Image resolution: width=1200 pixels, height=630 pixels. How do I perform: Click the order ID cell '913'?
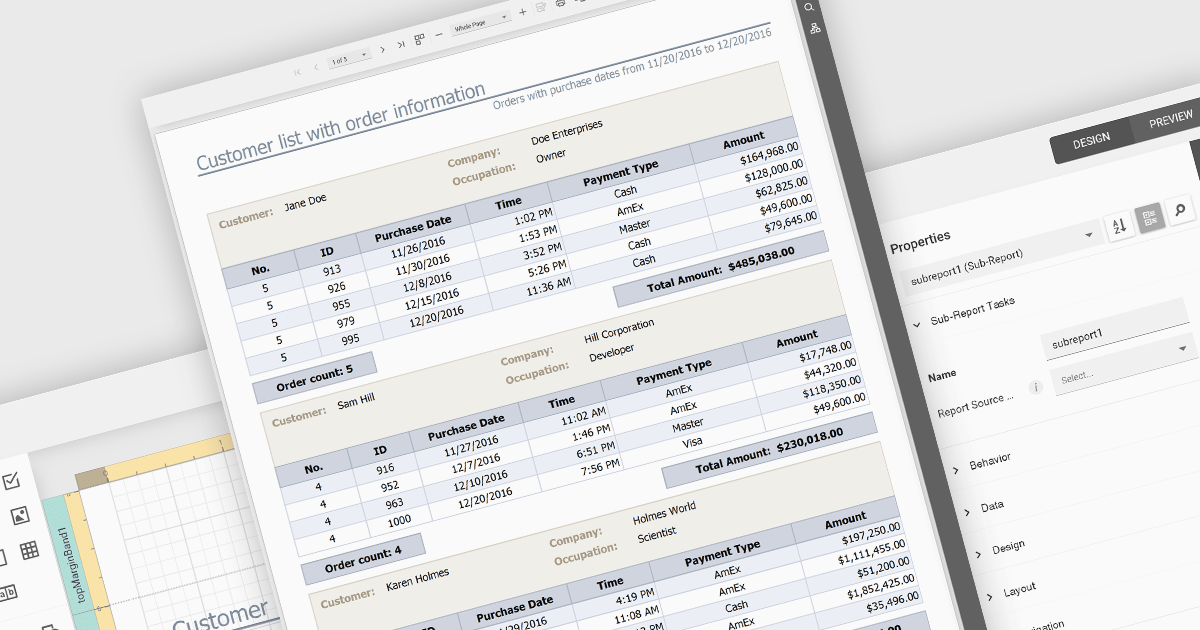(332, 269)
